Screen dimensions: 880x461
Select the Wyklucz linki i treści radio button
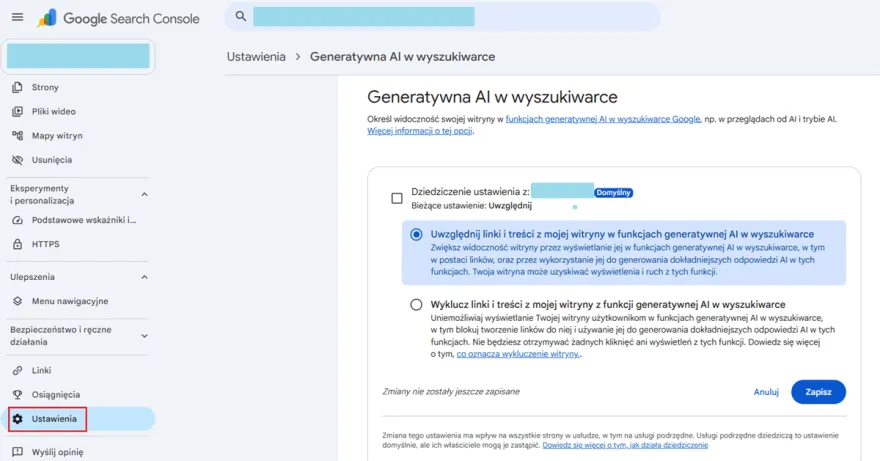(416, 304)
